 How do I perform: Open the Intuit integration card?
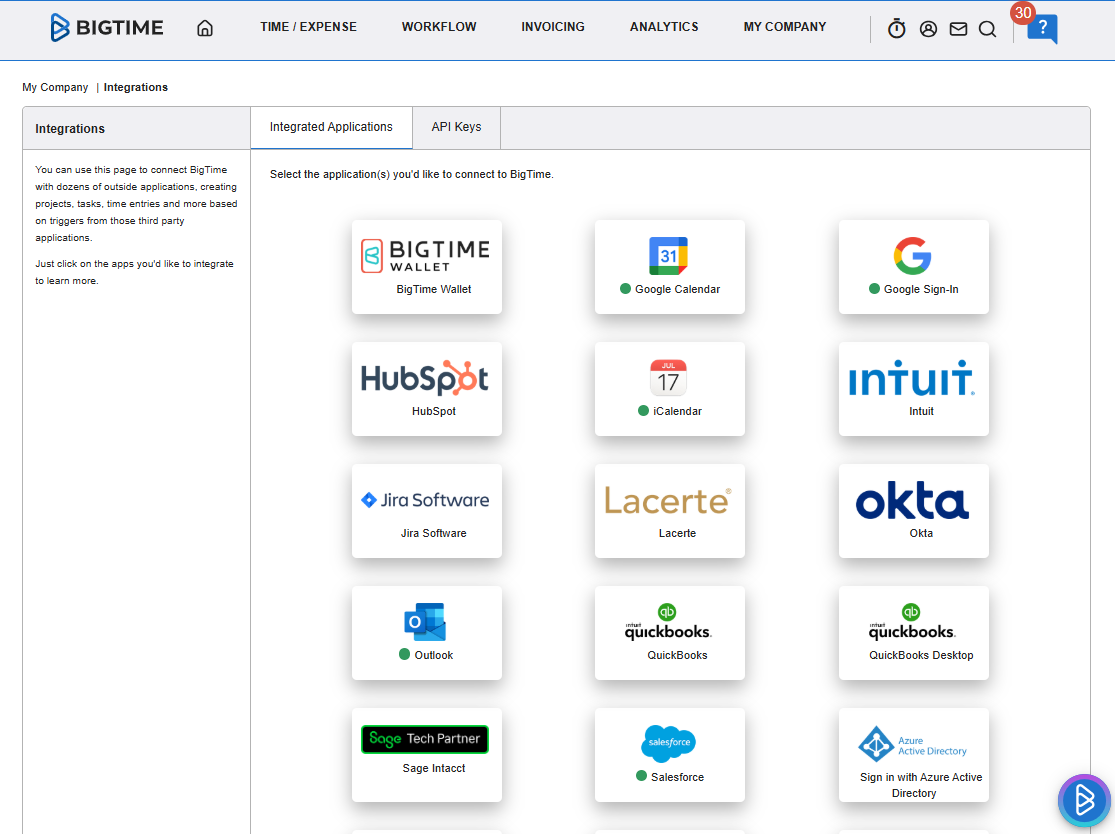(x=914, y=389)
